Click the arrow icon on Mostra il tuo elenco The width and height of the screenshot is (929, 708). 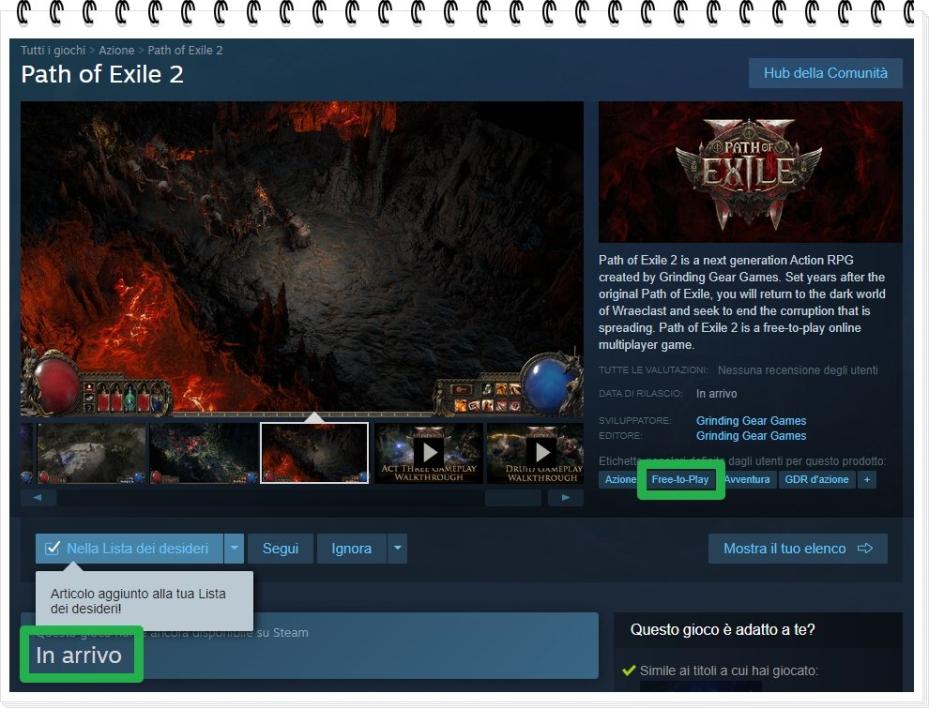[x=868, y=548]
